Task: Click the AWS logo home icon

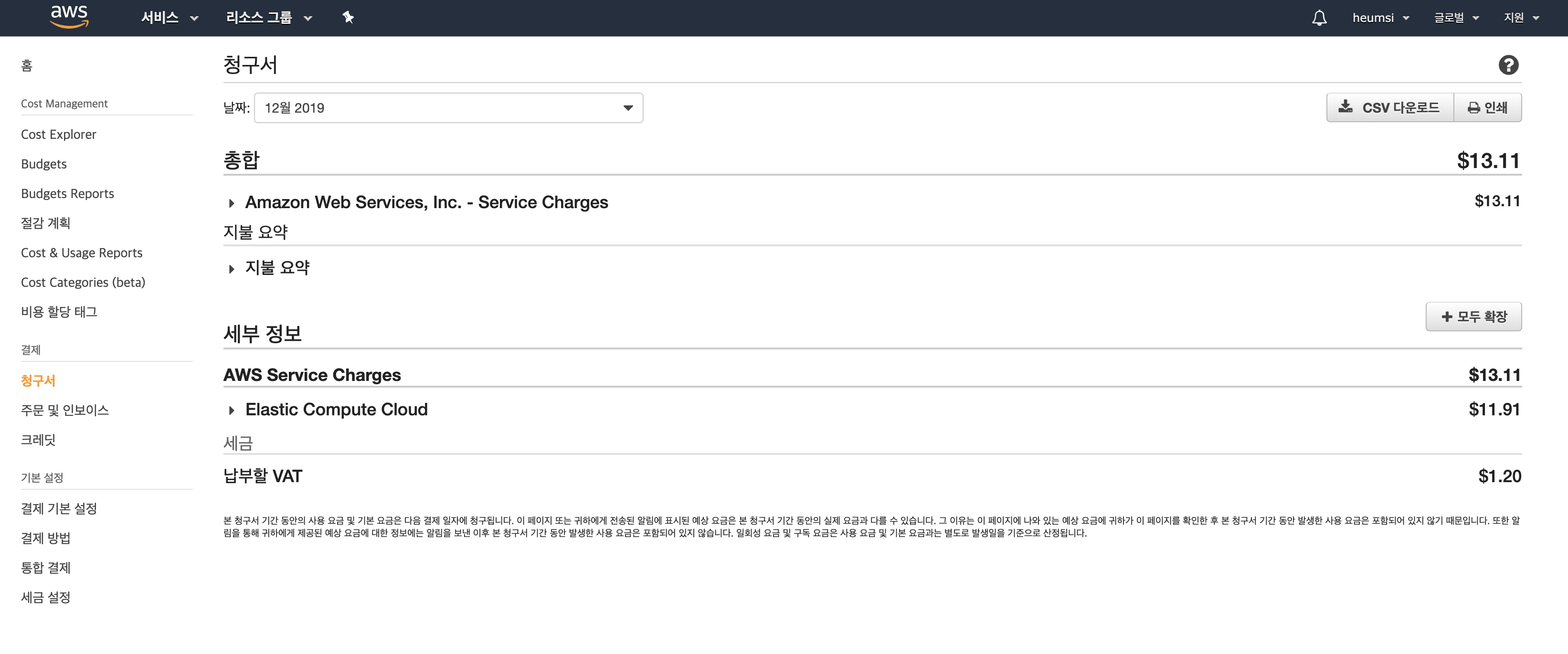Action: point(69,17)
